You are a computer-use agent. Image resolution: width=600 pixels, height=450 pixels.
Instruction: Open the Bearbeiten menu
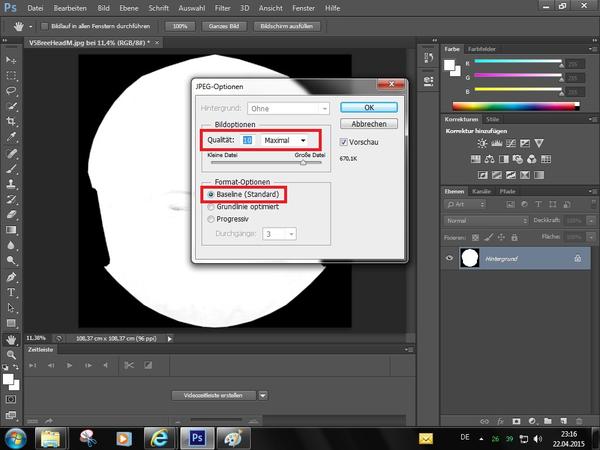(70, 8)
